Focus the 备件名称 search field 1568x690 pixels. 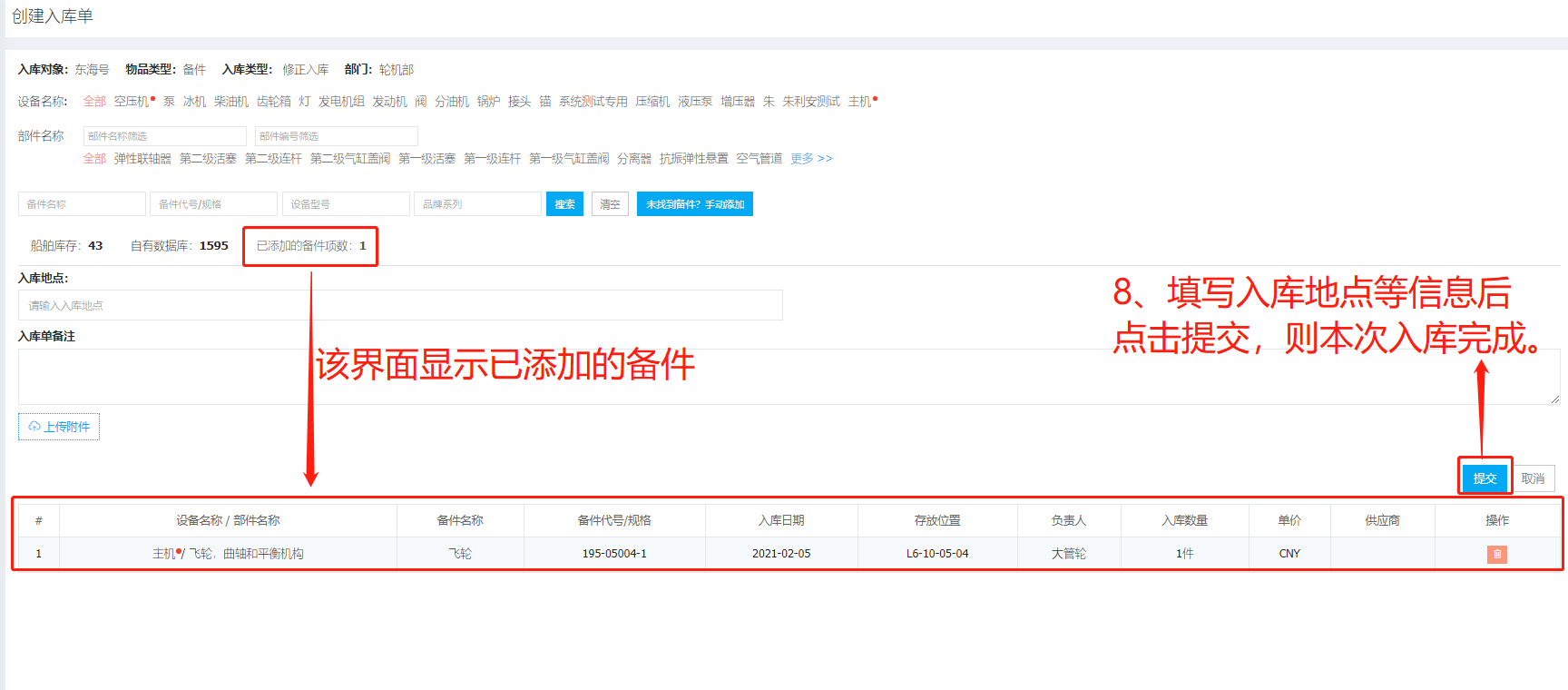click(82, 204)
